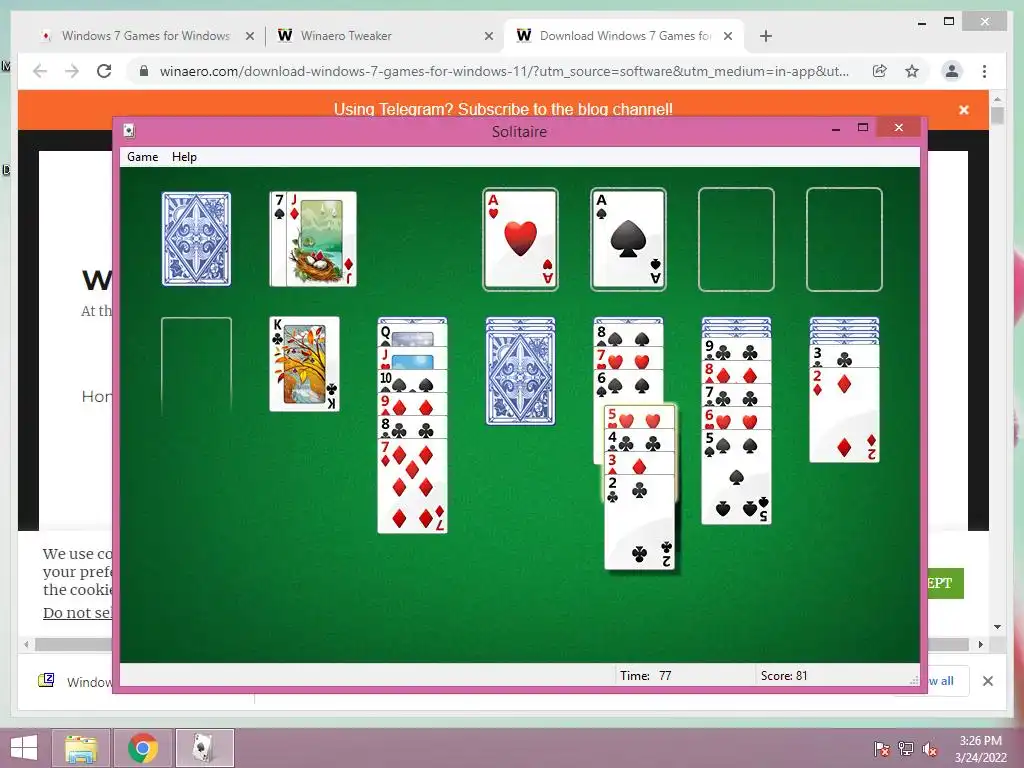Go forward in Chrome

point(72,71)
